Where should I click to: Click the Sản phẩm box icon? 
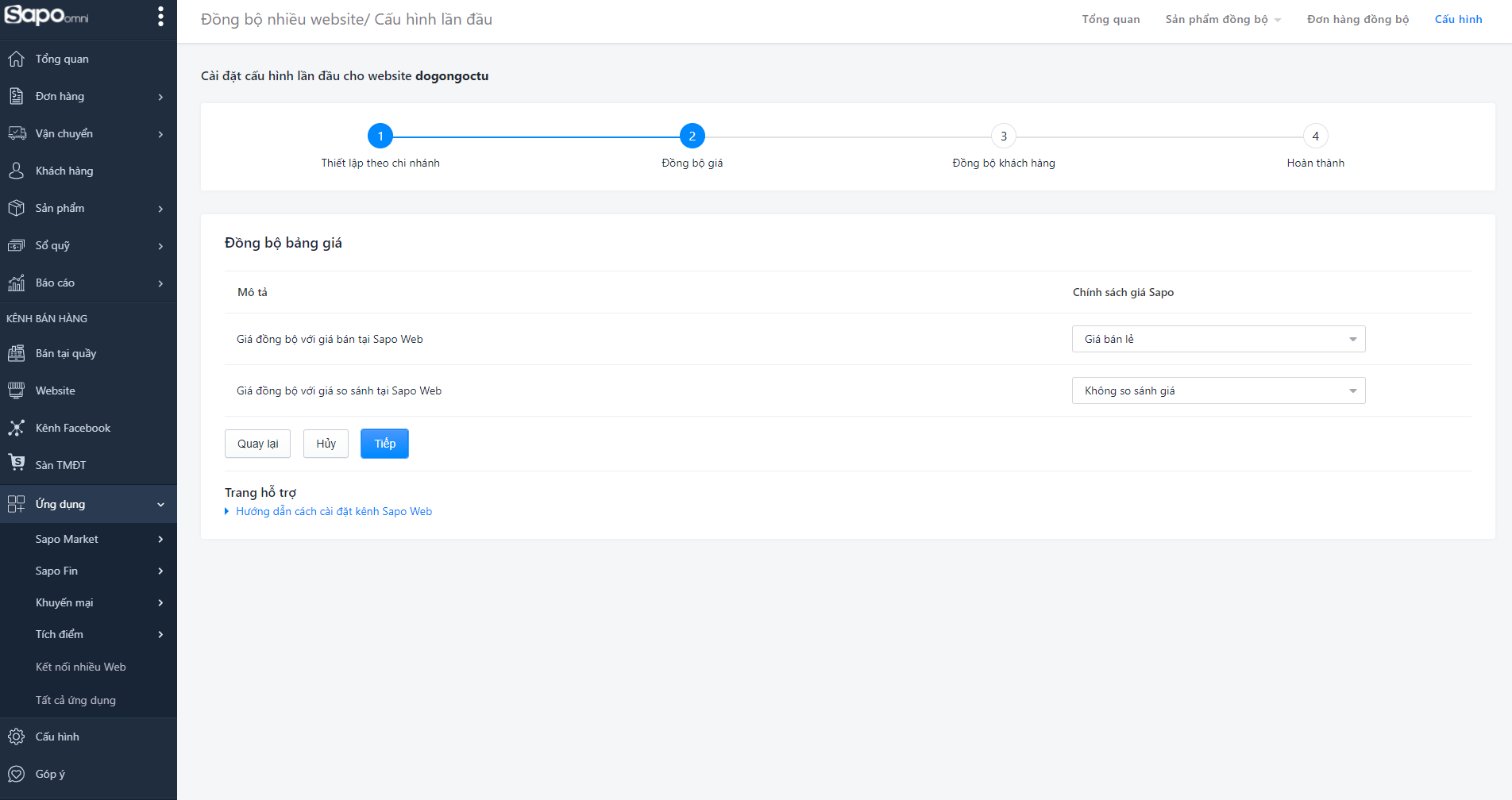[x=16, y=208]
